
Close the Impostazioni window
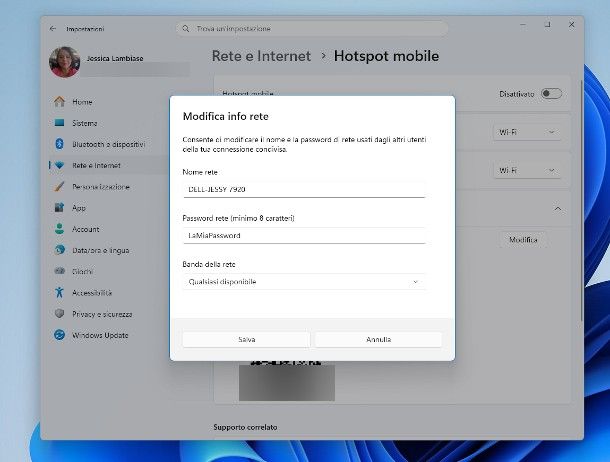tap(571, 25)
